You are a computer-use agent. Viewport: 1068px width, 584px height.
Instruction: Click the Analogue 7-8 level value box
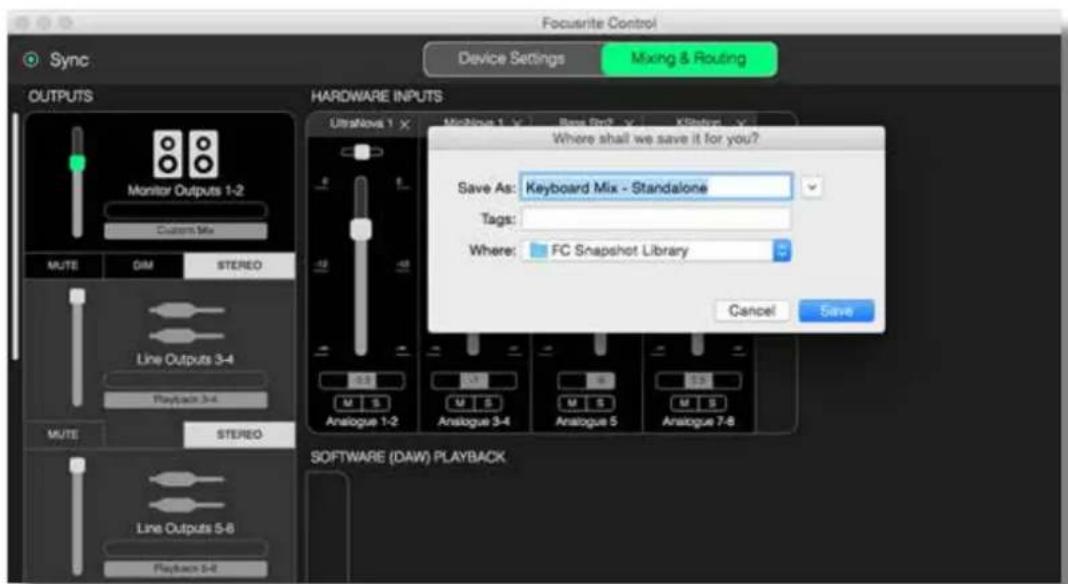pyautogui.click(x=698, y=380)
